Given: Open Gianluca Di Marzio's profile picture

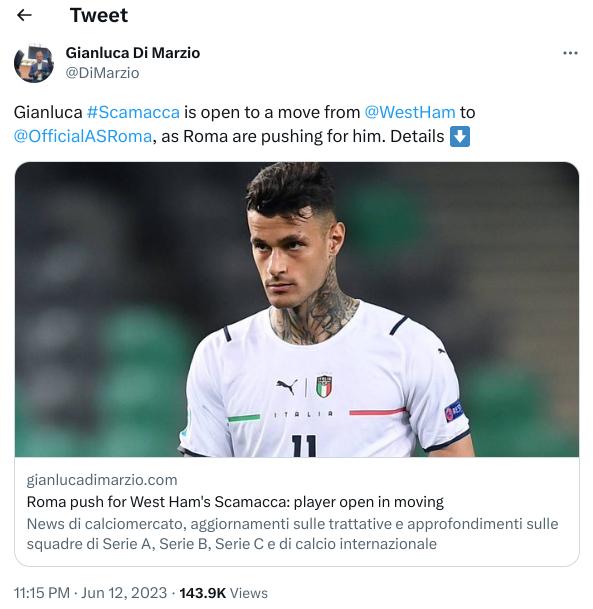Looking at the screenshot, I should point(34,63).
